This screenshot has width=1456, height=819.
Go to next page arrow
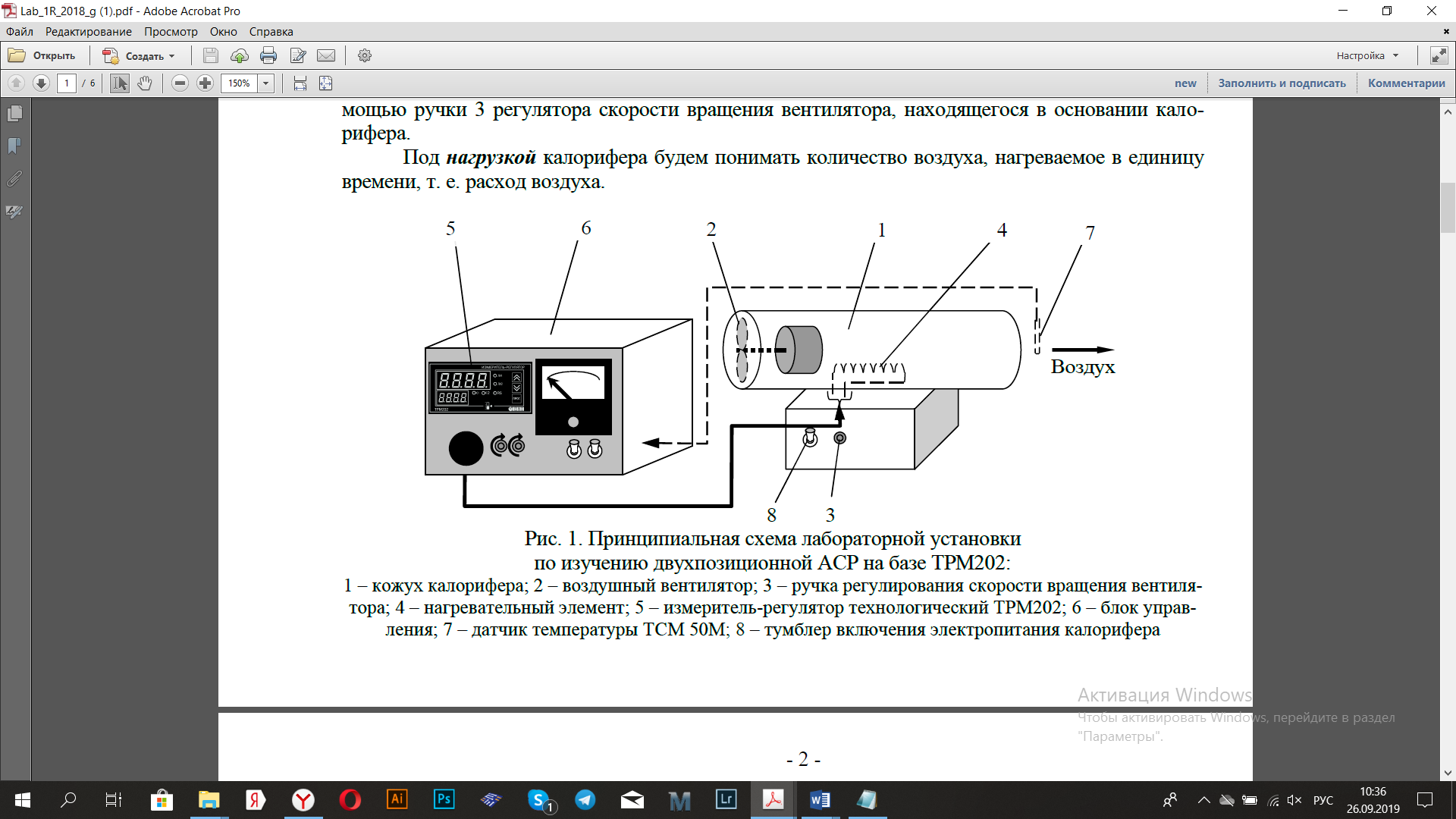42,83
